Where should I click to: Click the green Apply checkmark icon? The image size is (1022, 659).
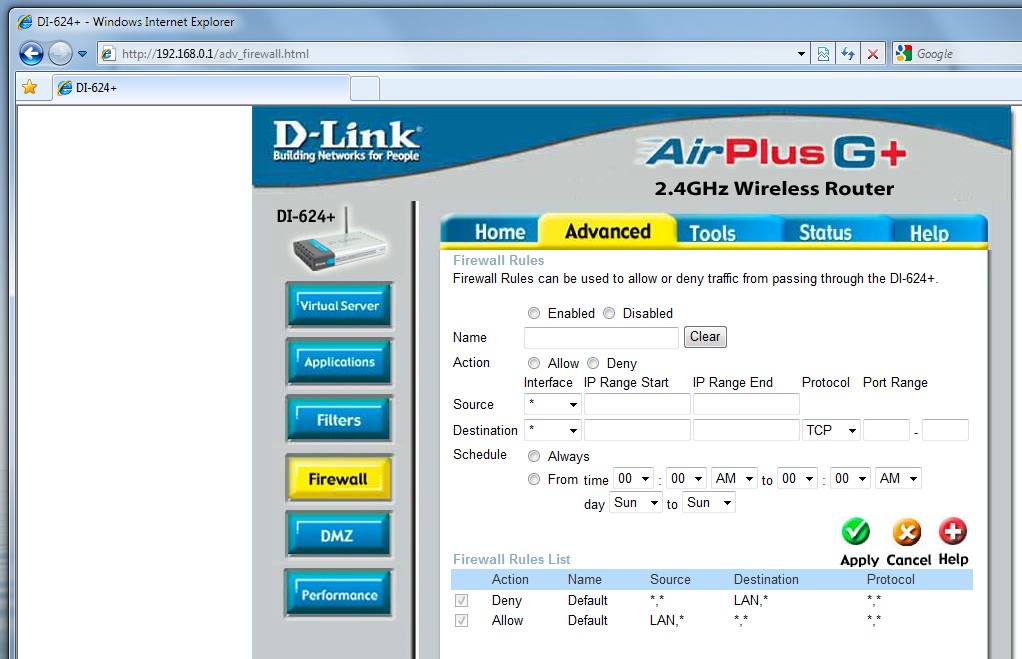click(x=856, y=532)
